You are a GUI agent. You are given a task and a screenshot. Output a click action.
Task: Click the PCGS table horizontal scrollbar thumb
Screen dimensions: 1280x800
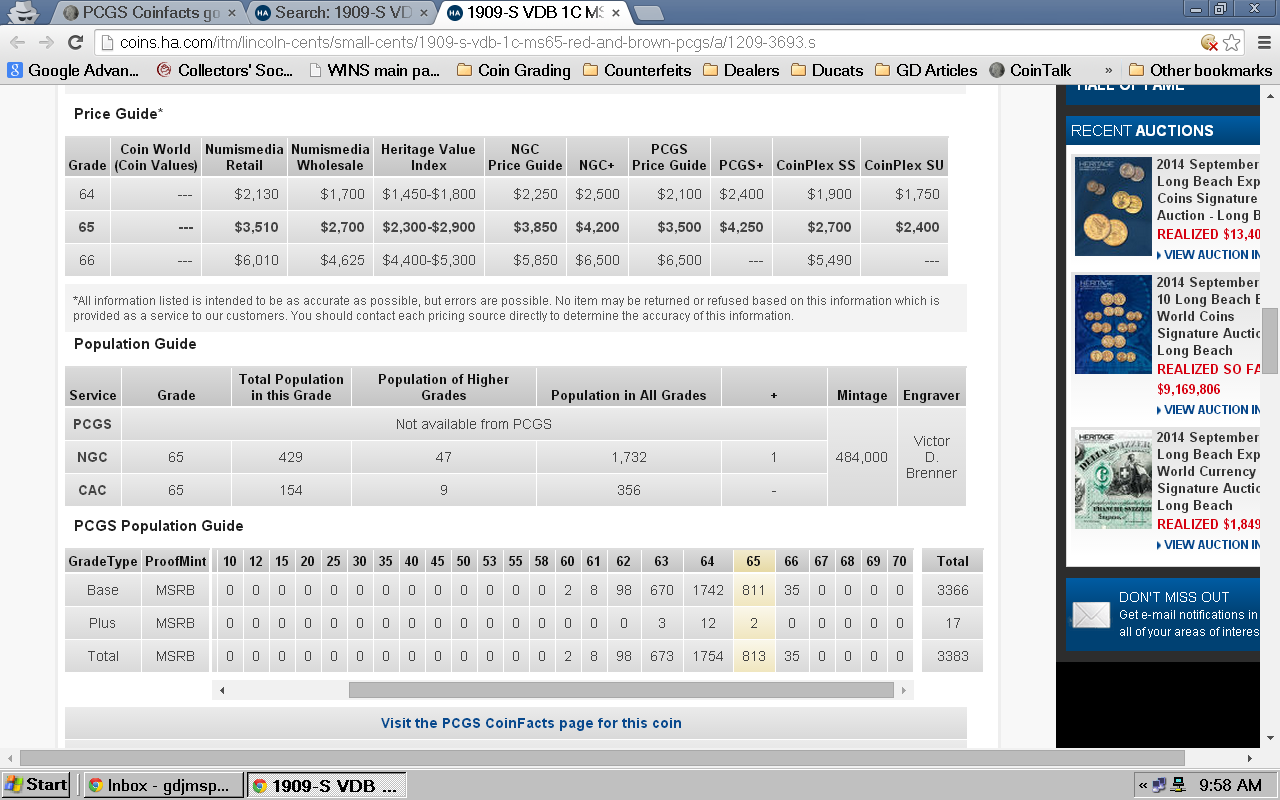pyautogui.click(x=621, y=690)
